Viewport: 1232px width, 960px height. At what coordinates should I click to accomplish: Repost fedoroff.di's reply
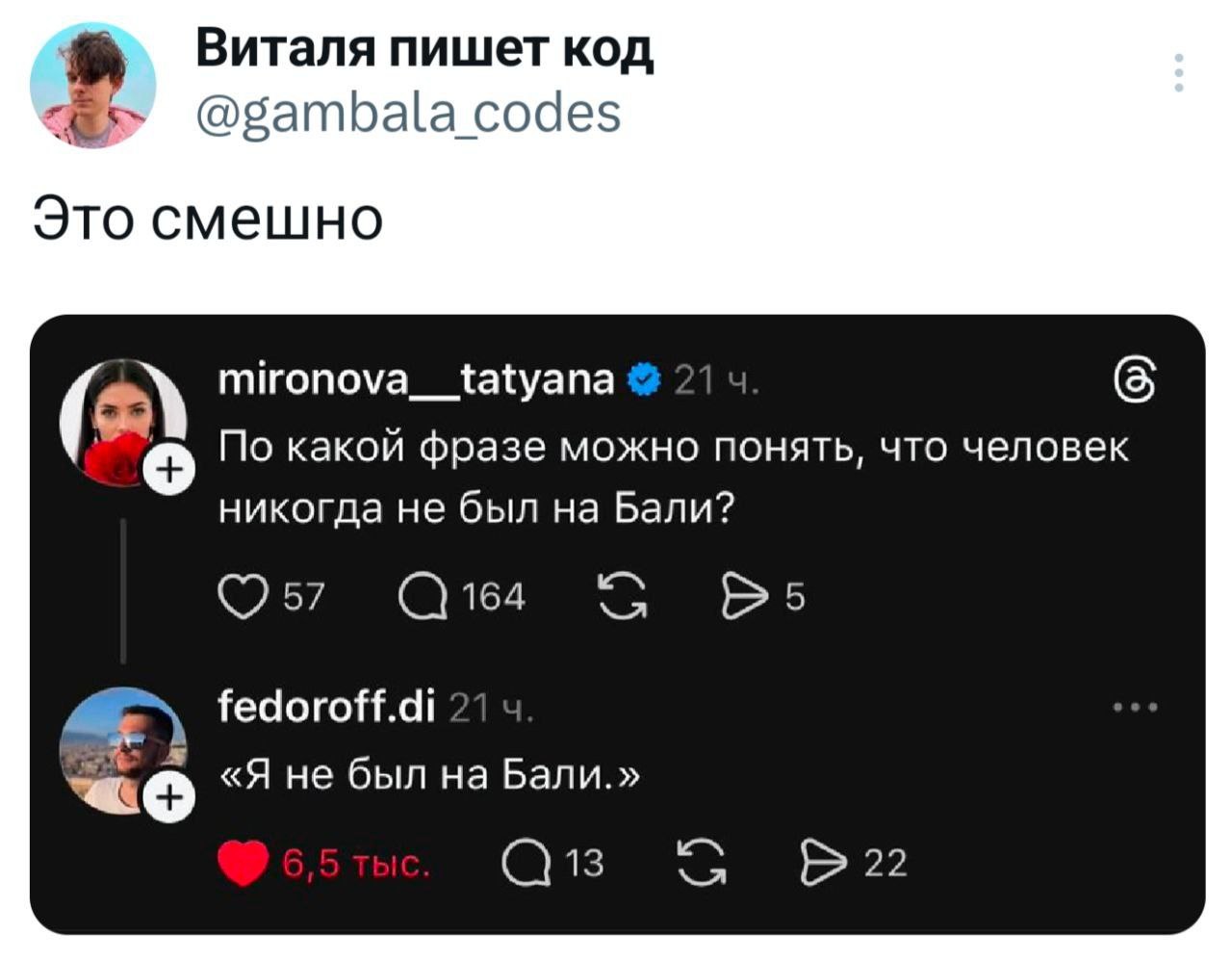pyautogui.click(x=700, y=863)
